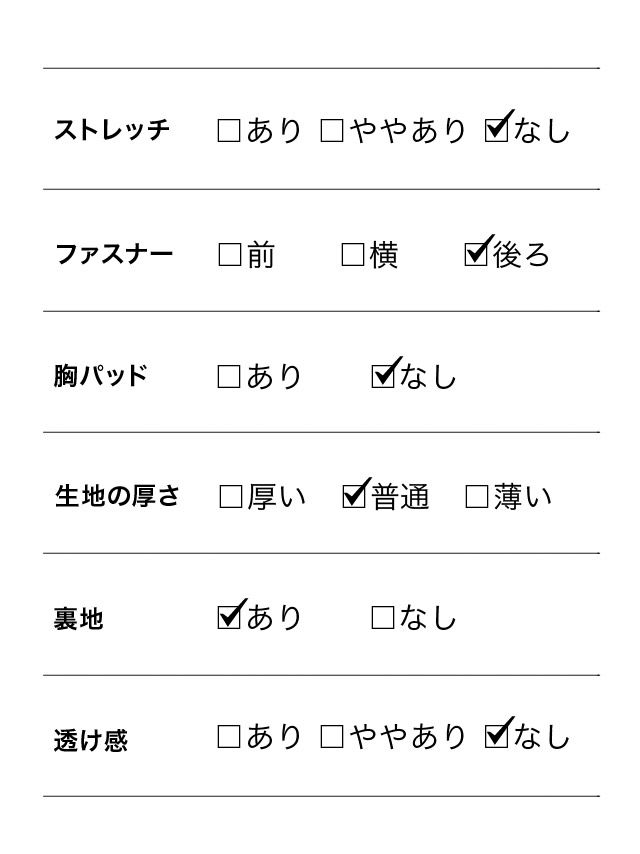Image resolution: width=640 pixels, height=854 pixels.
Task: Uncheck the 裏地 あり checkbox
Action: click(x=229, y=617)
